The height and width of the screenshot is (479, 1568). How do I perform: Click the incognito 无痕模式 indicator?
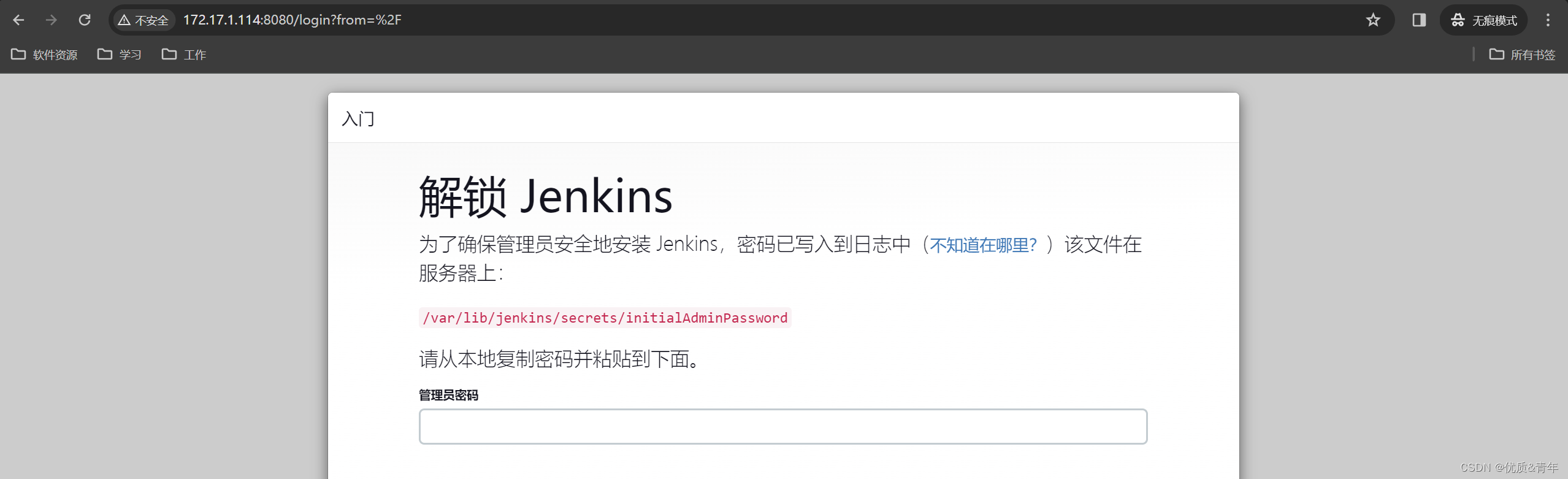coord(1484,20)
